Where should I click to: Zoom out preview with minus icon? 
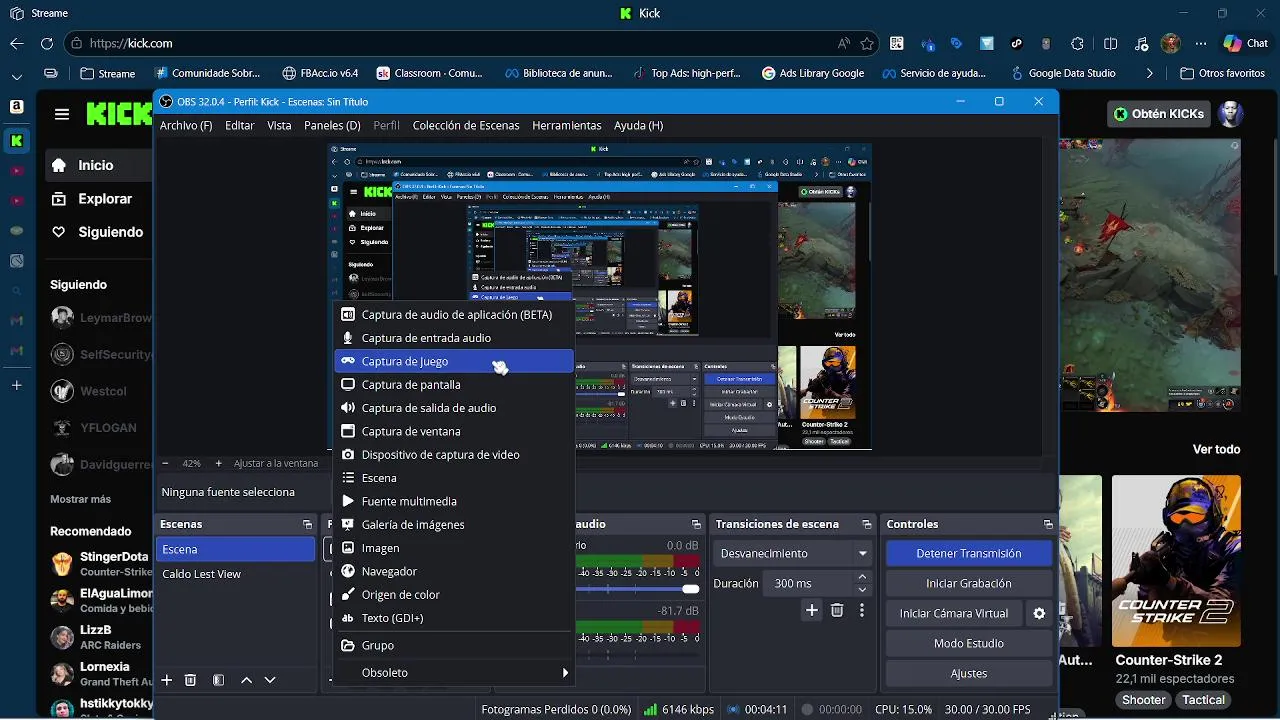coord(166,463)
